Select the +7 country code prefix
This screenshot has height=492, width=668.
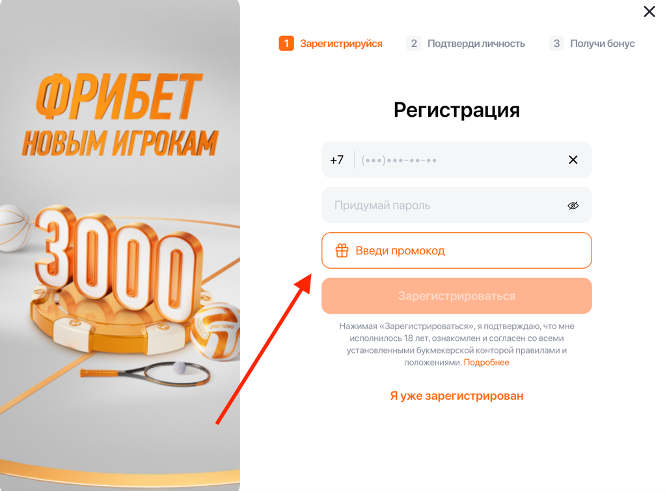(337, 160)
